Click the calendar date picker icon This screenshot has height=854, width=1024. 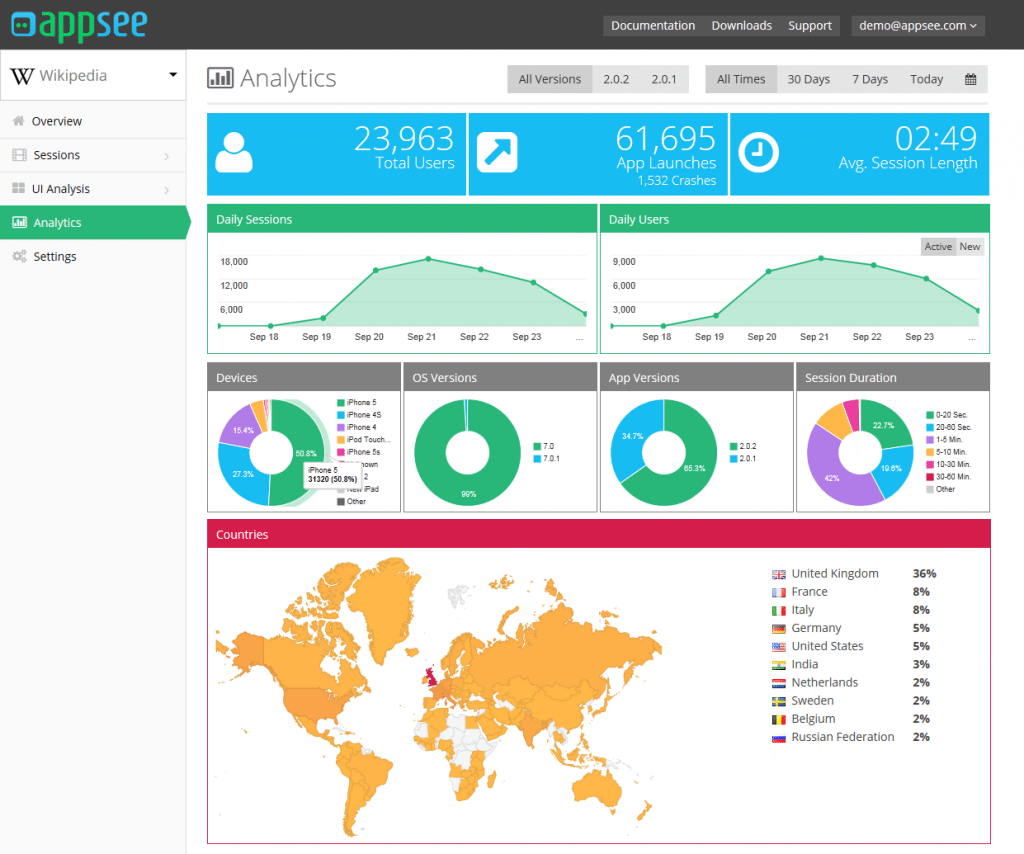click(x=970, y=79)
